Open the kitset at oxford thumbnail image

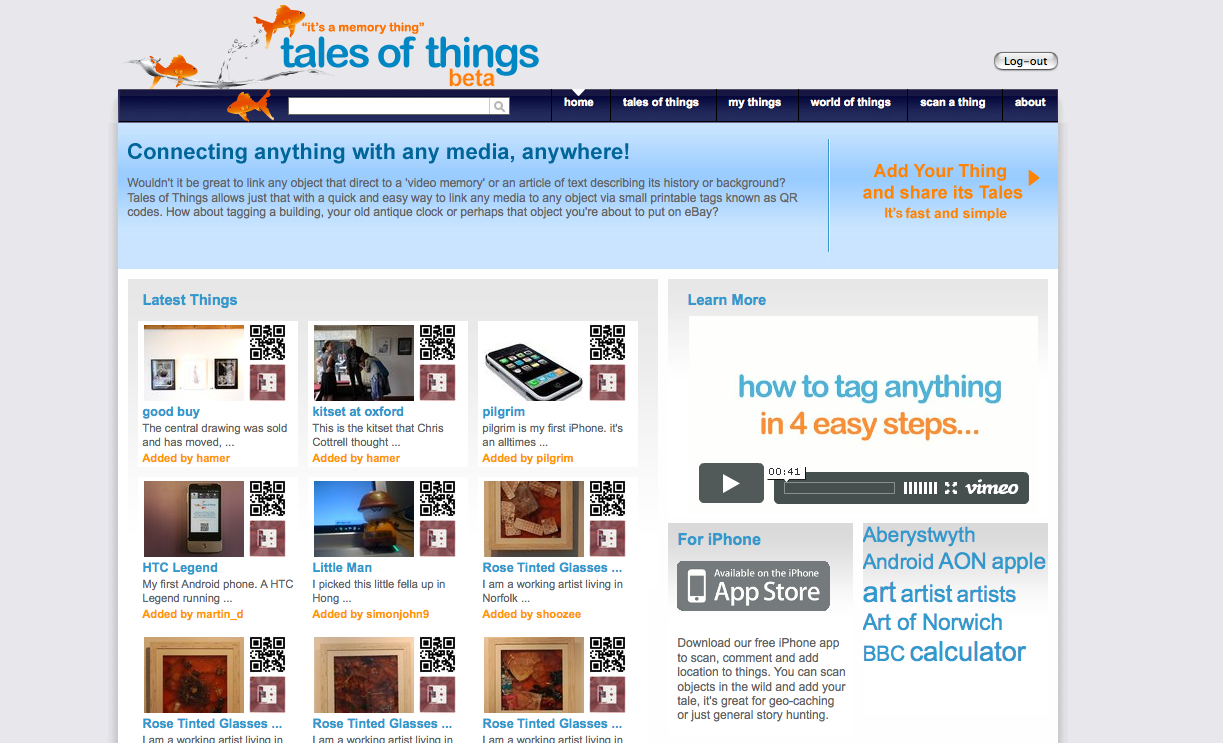click(x=364, y=363)
